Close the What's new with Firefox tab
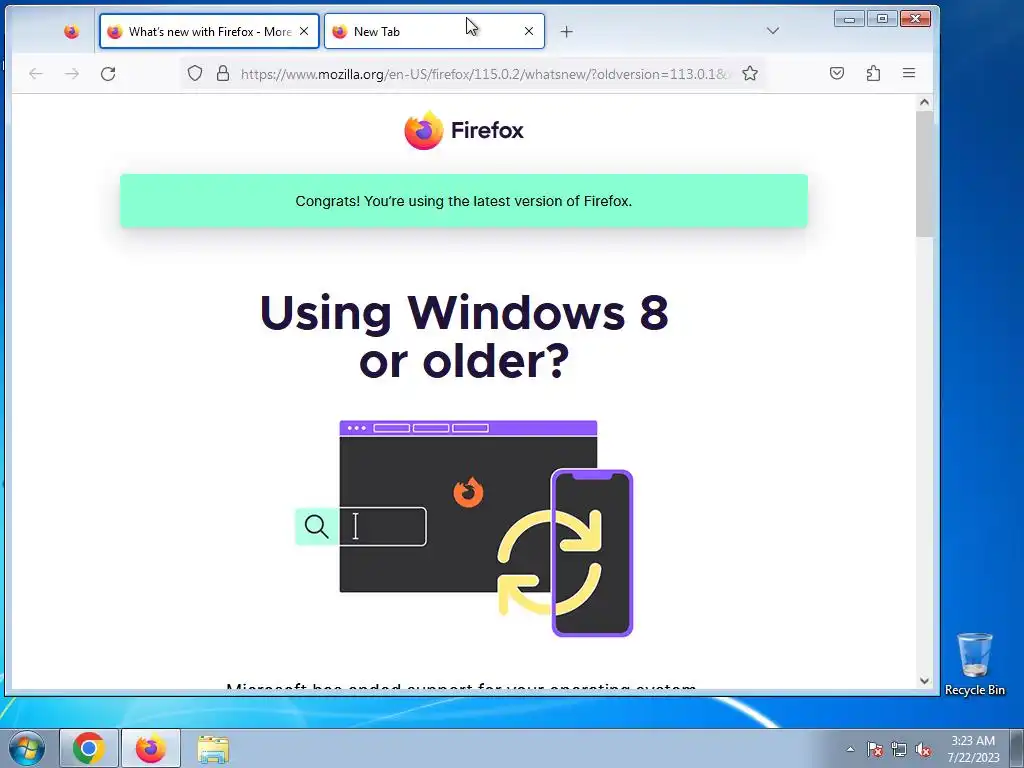 coord(304,31)
